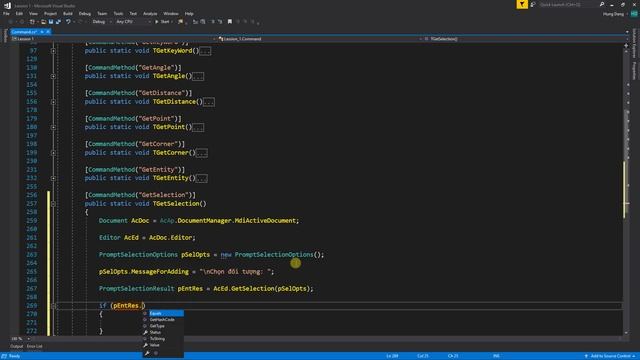Screen dimensions: 640x360
Task: Expand the collapsed TGetPoint method
Action: coord(53,127)
